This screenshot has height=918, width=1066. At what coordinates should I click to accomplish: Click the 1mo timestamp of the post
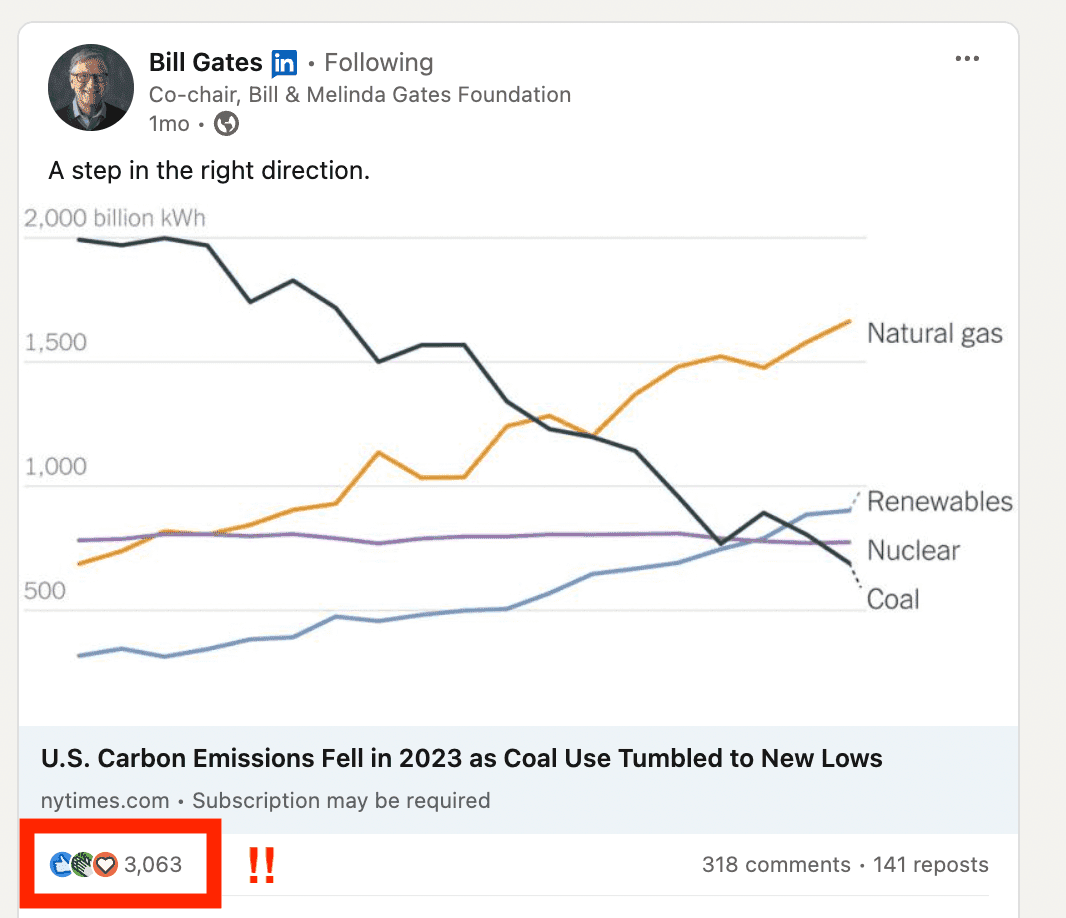click(x=168, y=124)
